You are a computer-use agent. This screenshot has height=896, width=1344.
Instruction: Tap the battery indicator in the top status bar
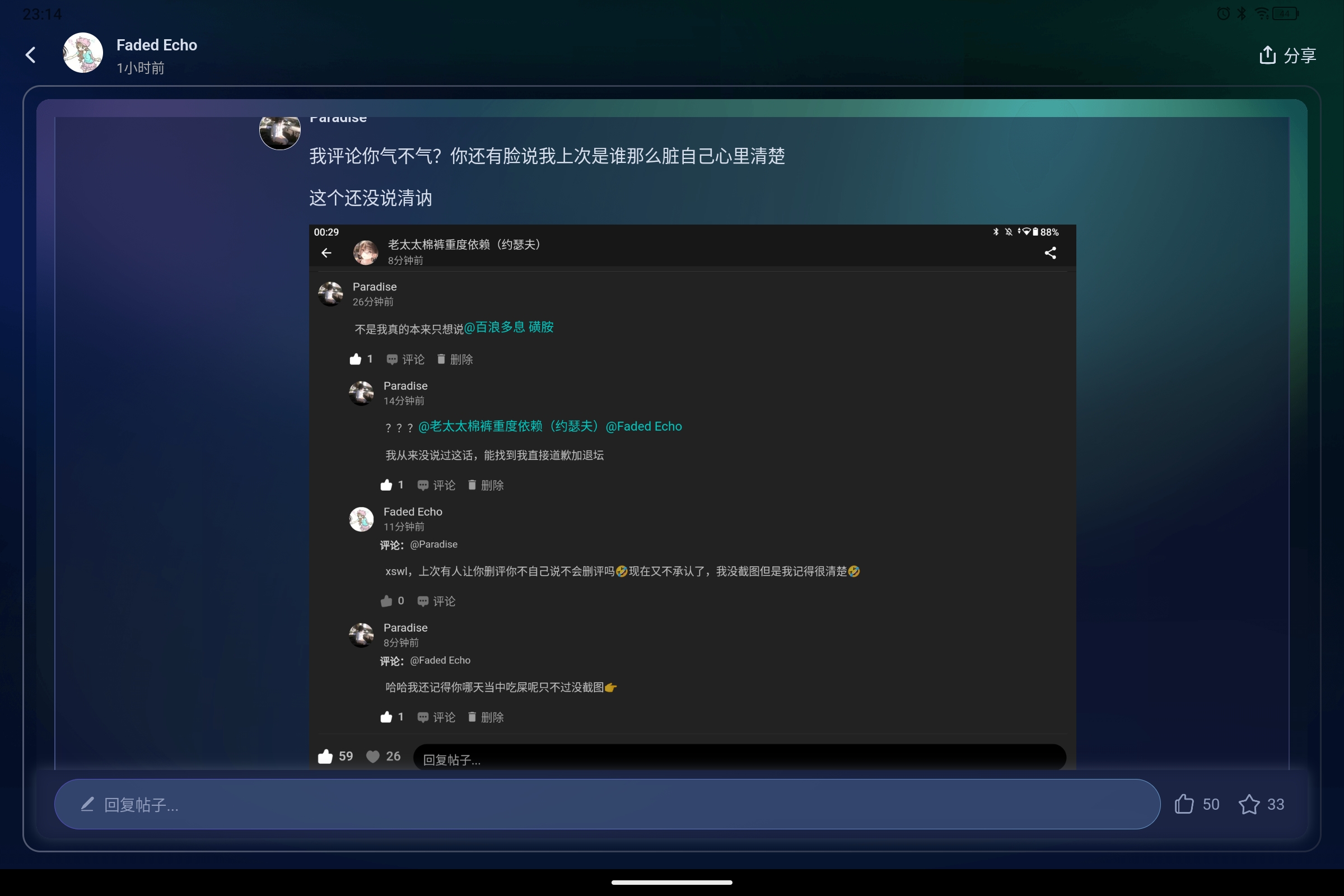(1286, 13)
